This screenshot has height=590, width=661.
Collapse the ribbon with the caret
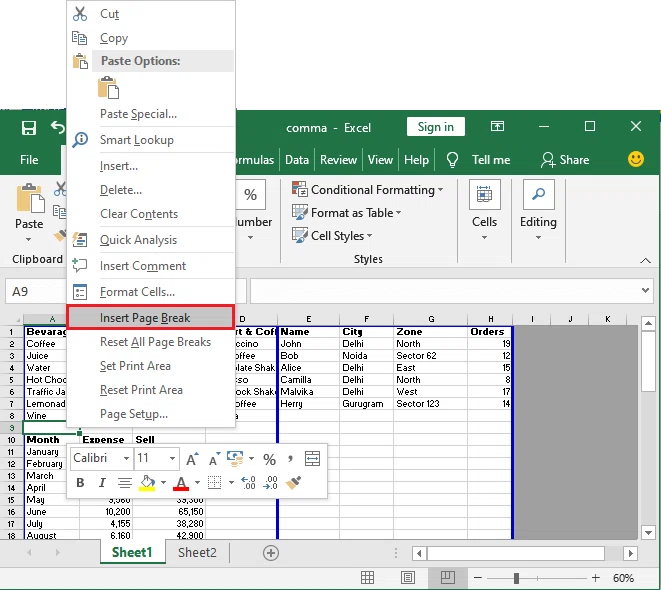(x=645, y=261)
